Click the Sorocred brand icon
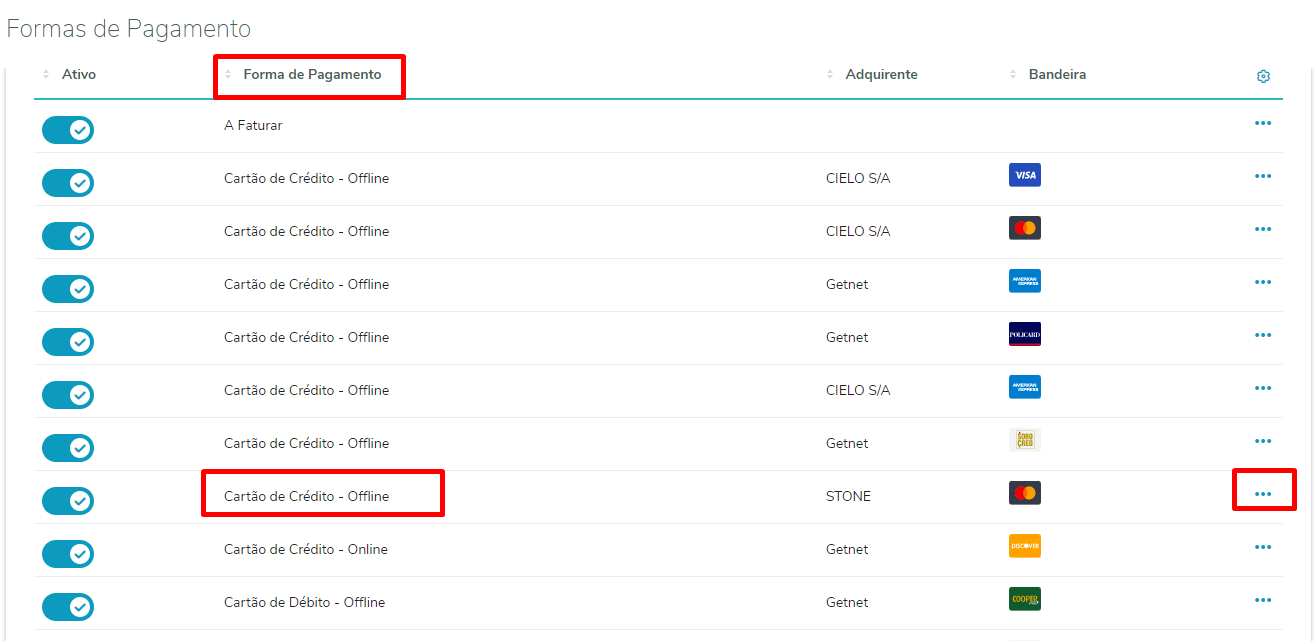This screenshot has height=641, width=1315. pos(1025,440)
